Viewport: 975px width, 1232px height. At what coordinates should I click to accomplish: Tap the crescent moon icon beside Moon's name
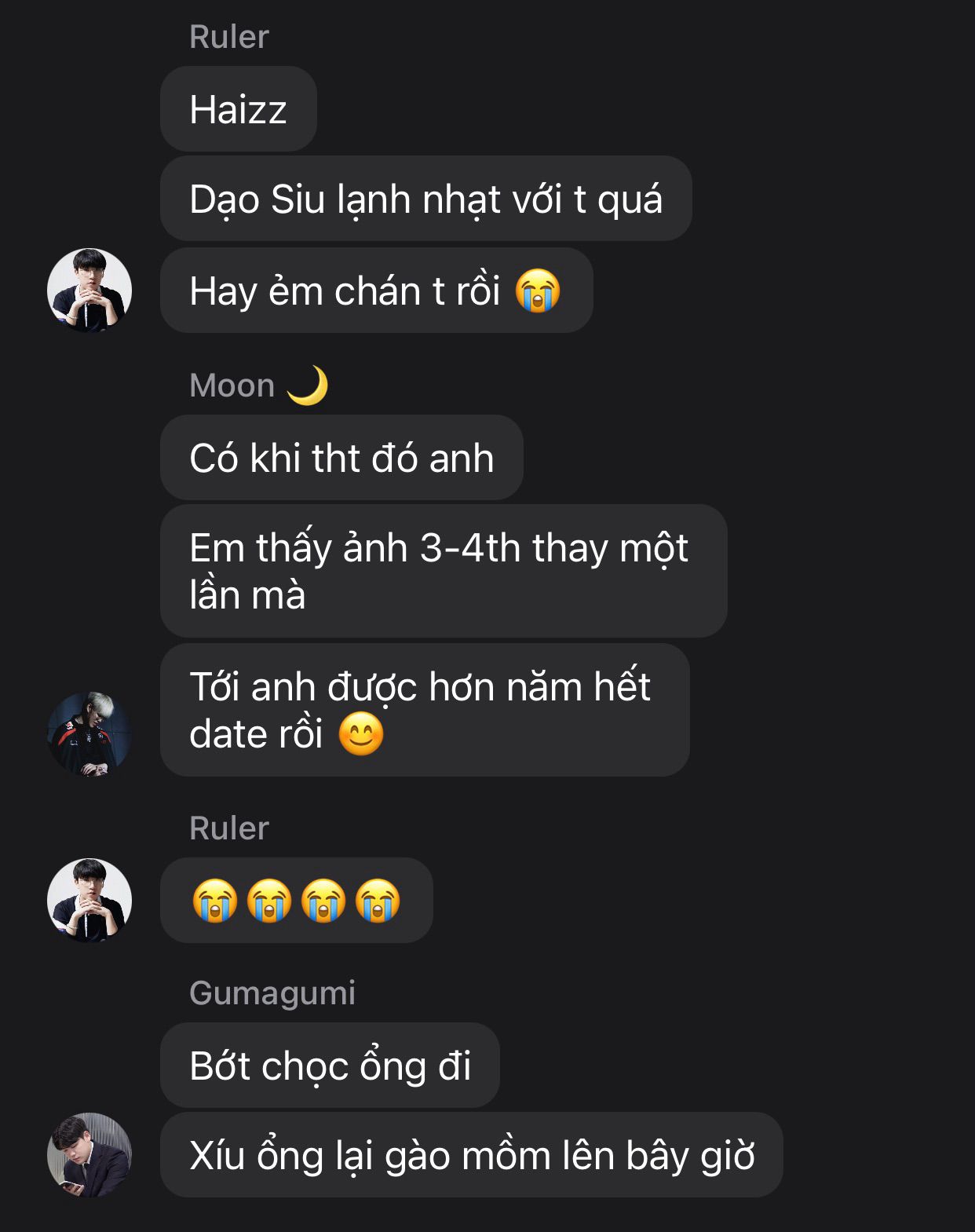307,386
